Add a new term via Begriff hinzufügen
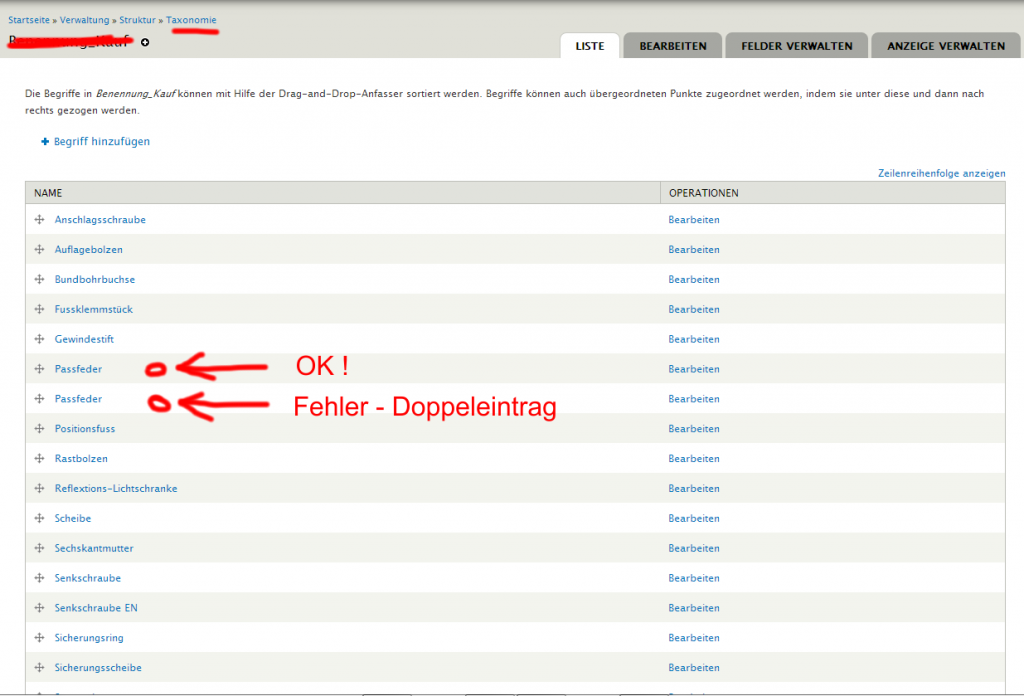1024x696 pixels. coord(101,142)
